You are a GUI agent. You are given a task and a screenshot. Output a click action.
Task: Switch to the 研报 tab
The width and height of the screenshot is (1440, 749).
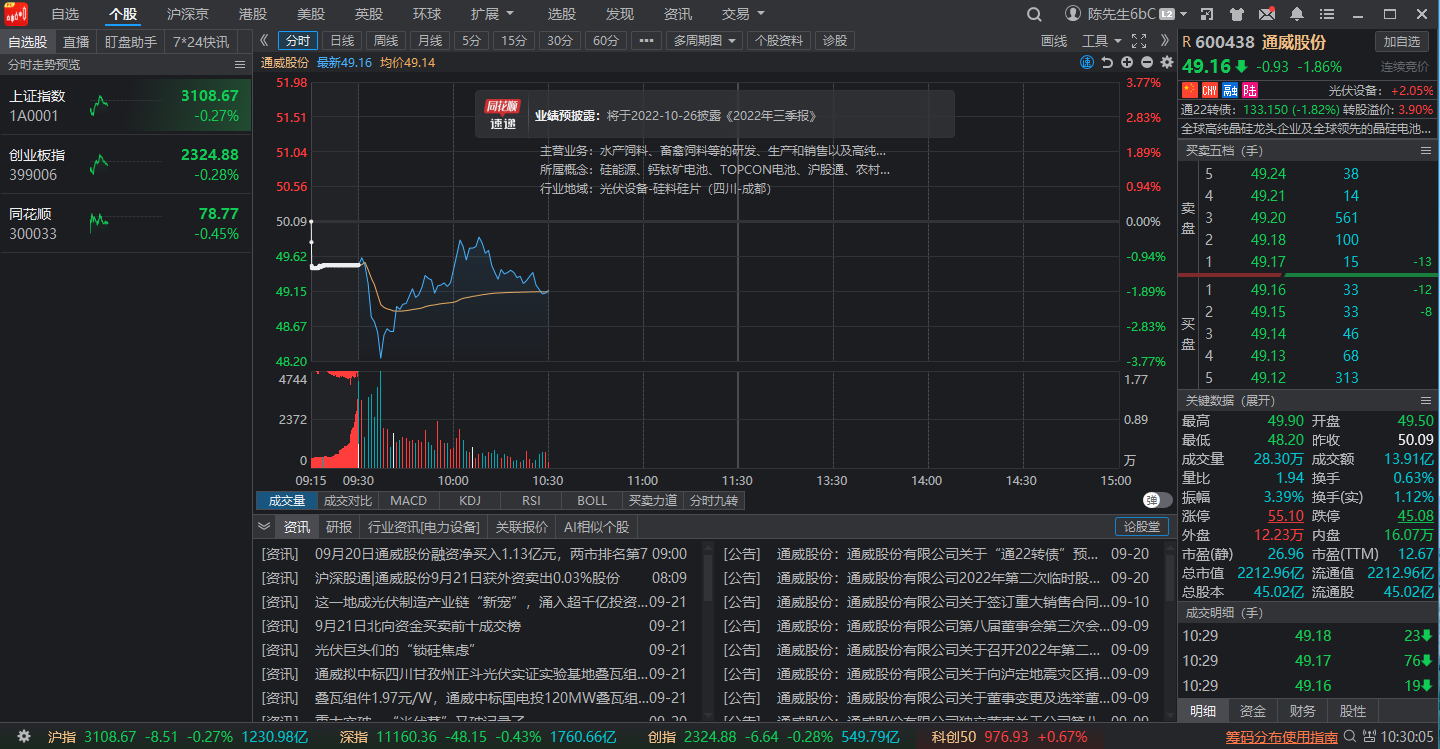click(x=339, y=527)
